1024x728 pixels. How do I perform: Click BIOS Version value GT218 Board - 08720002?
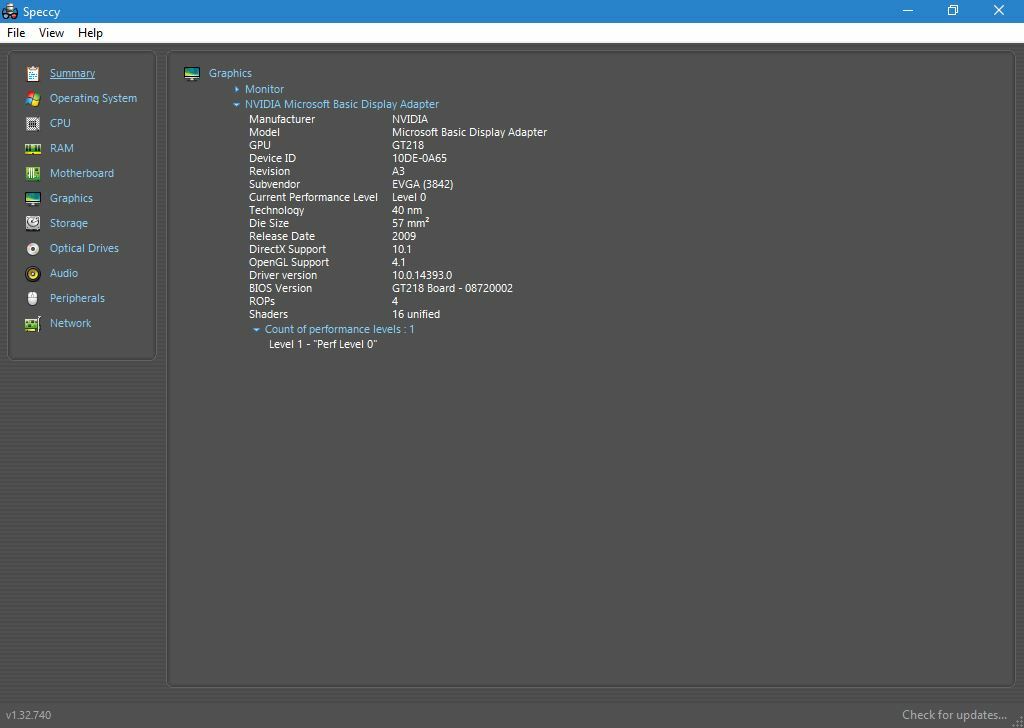point(452,288)
